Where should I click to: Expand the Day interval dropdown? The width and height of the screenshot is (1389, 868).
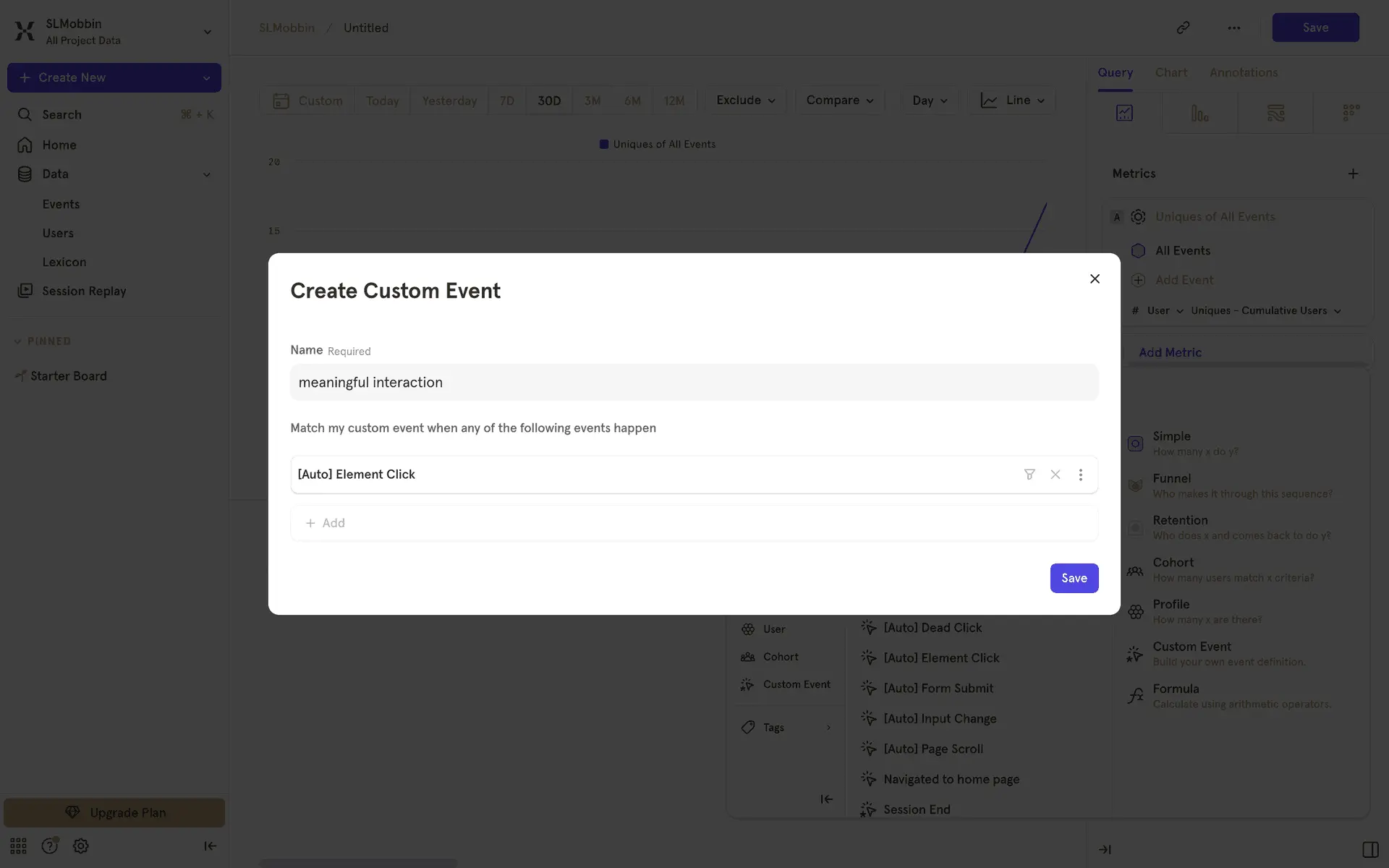[x=929, y=101]
